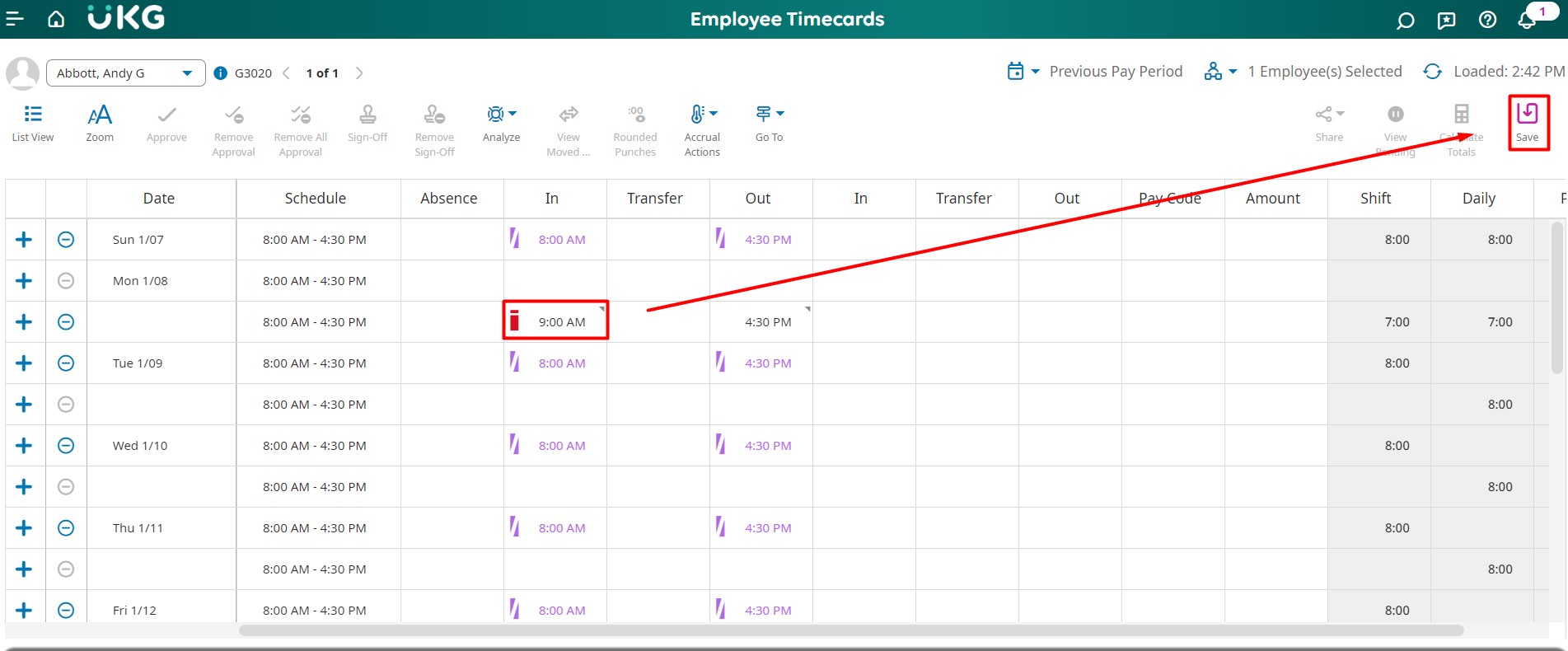Click the search magnifier icon
This screenshot has width=1568, height=651.
coord(1405,21)
